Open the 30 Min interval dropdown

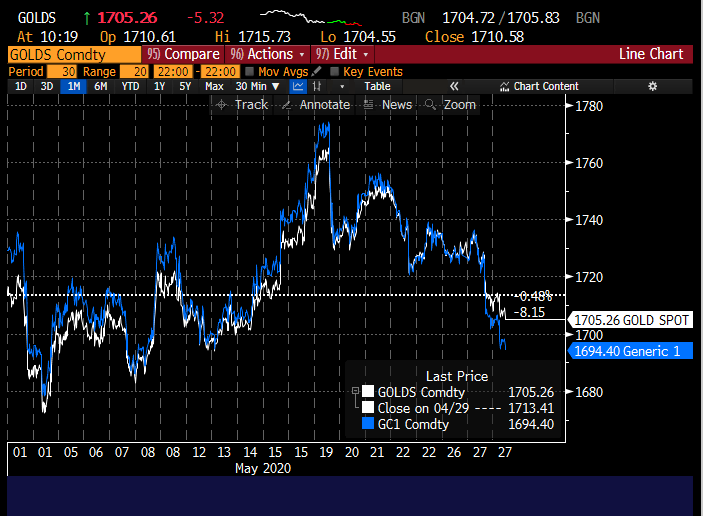click(x=257, y=86)
